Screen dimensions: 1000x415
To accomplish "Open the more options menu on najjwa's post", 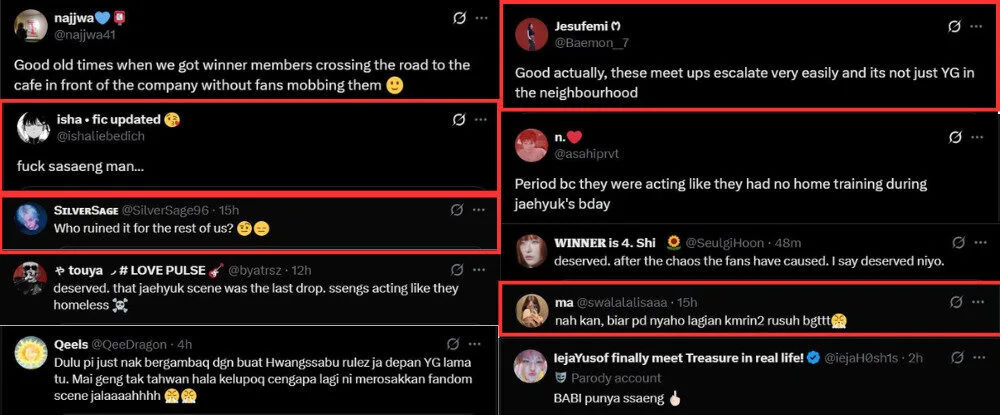I will pyautogui.click(x=481, y=18).
